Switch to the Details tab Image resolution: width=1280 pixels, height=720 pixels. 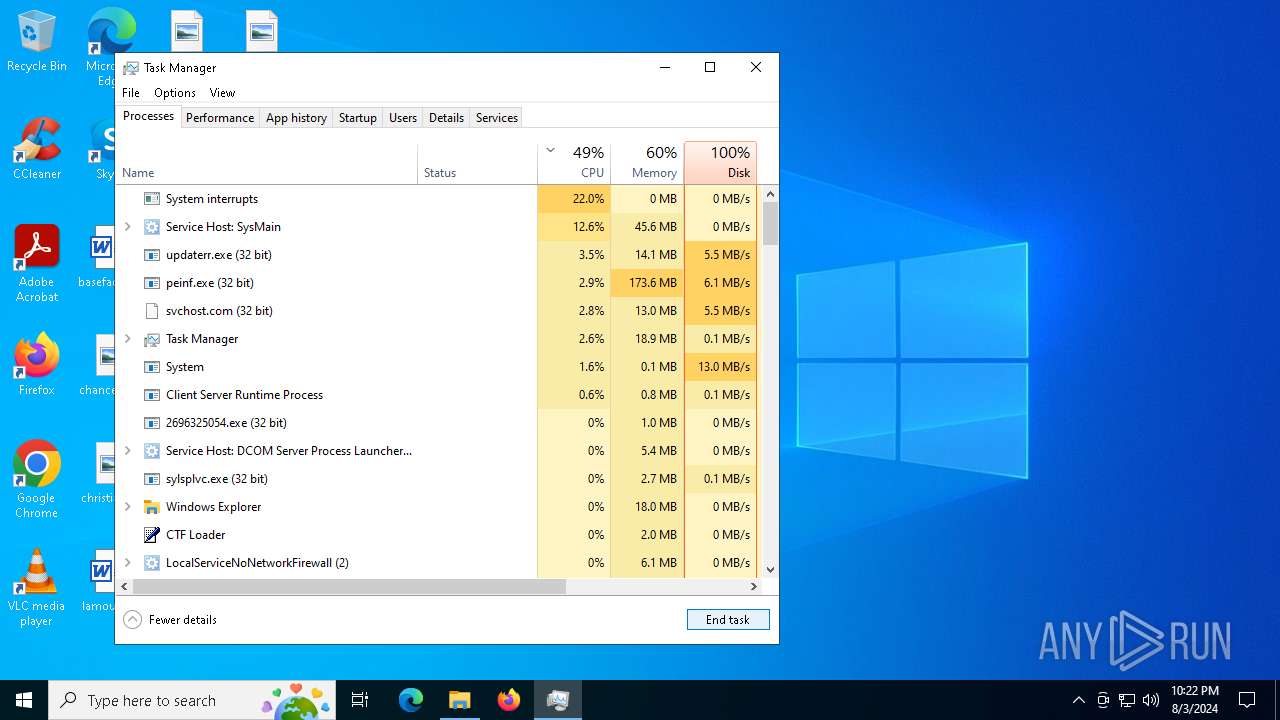click(x=446, y=118)
